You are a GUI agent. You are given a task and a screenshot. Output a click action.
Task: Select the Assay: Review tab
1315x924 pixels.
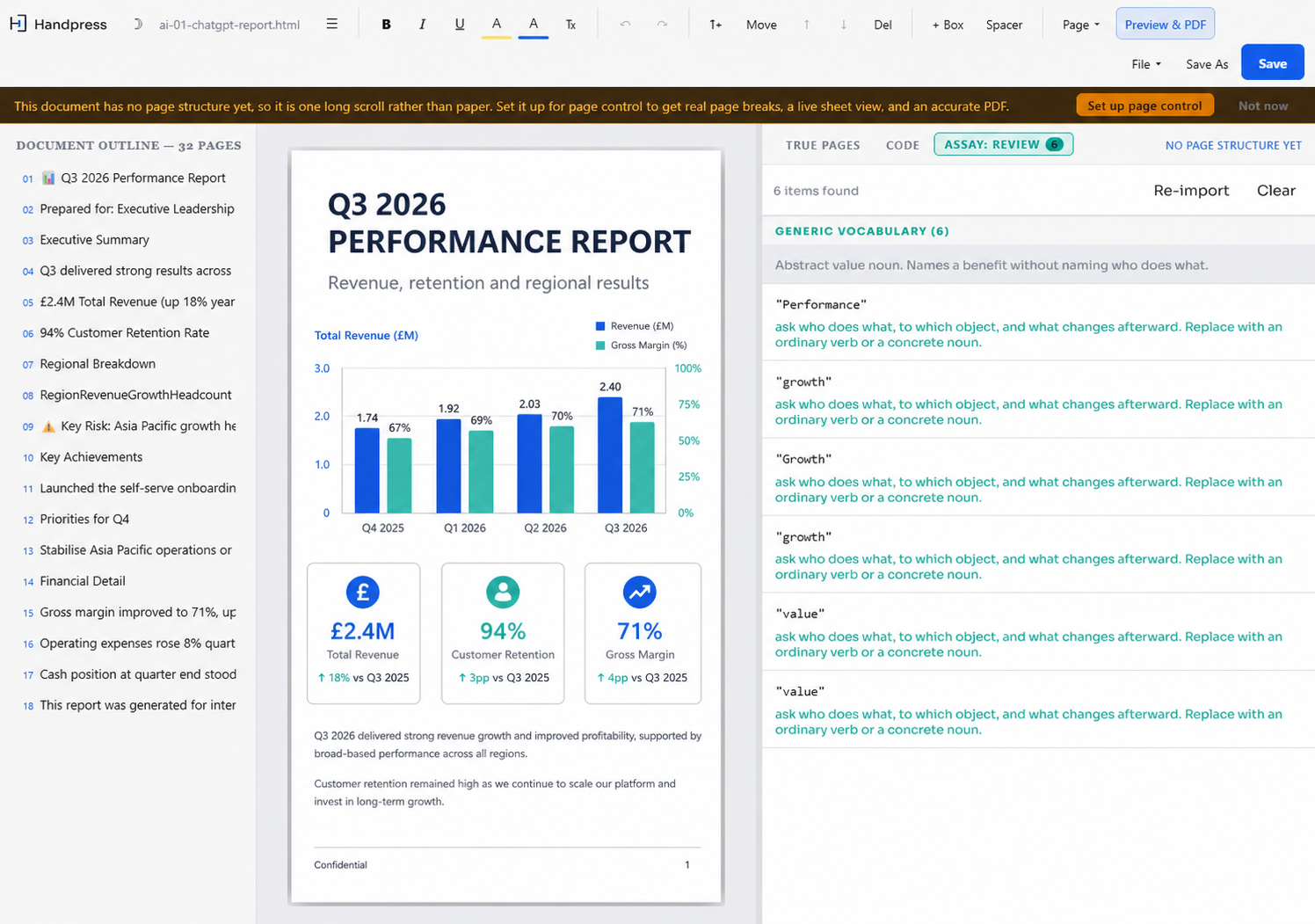(x=1004, y=144)
